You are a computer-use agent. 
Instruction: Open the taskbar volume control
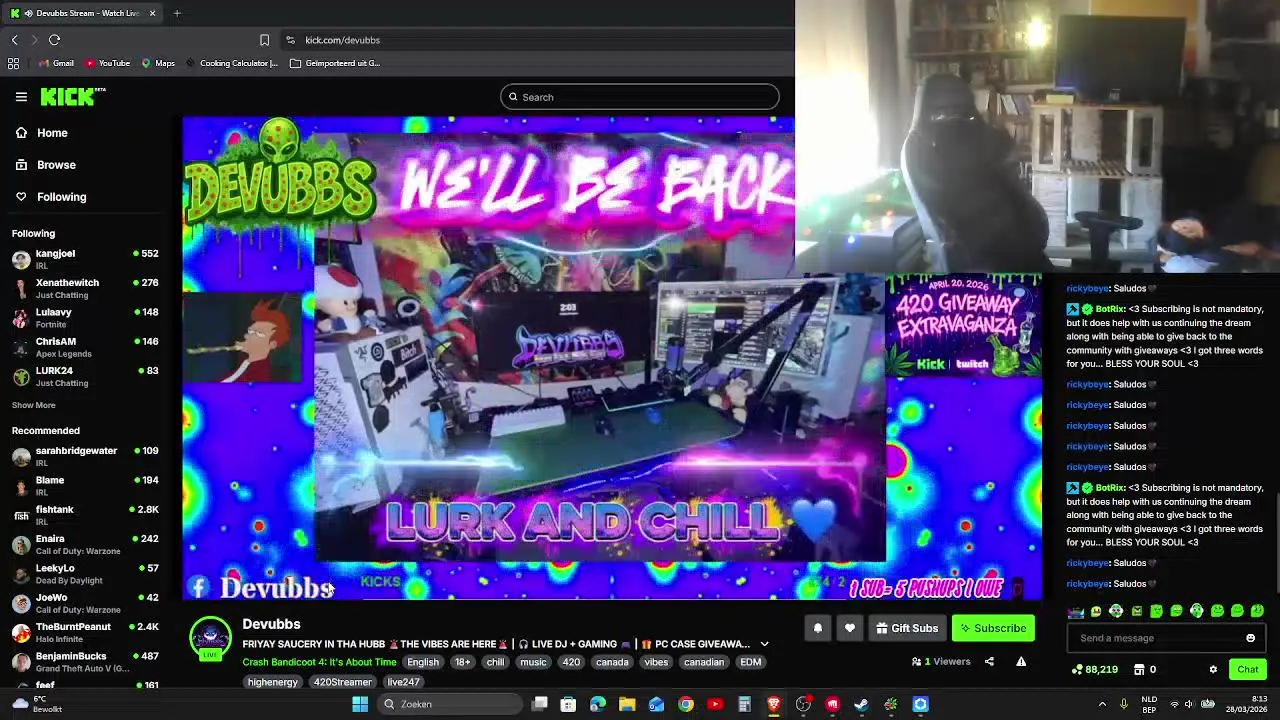(x=1189, y=704)
